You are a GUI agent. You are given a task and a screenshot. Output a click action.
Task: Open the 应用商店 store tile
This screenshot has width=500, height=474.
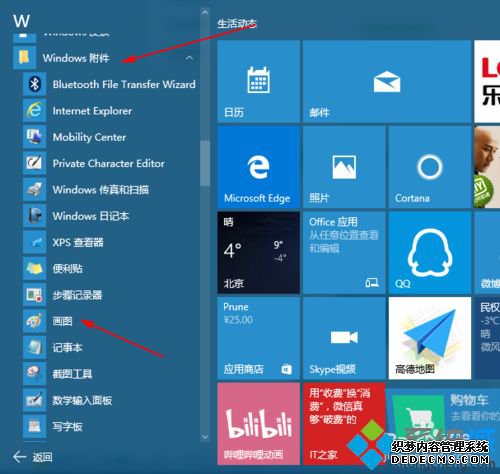[x=259, y=338]
